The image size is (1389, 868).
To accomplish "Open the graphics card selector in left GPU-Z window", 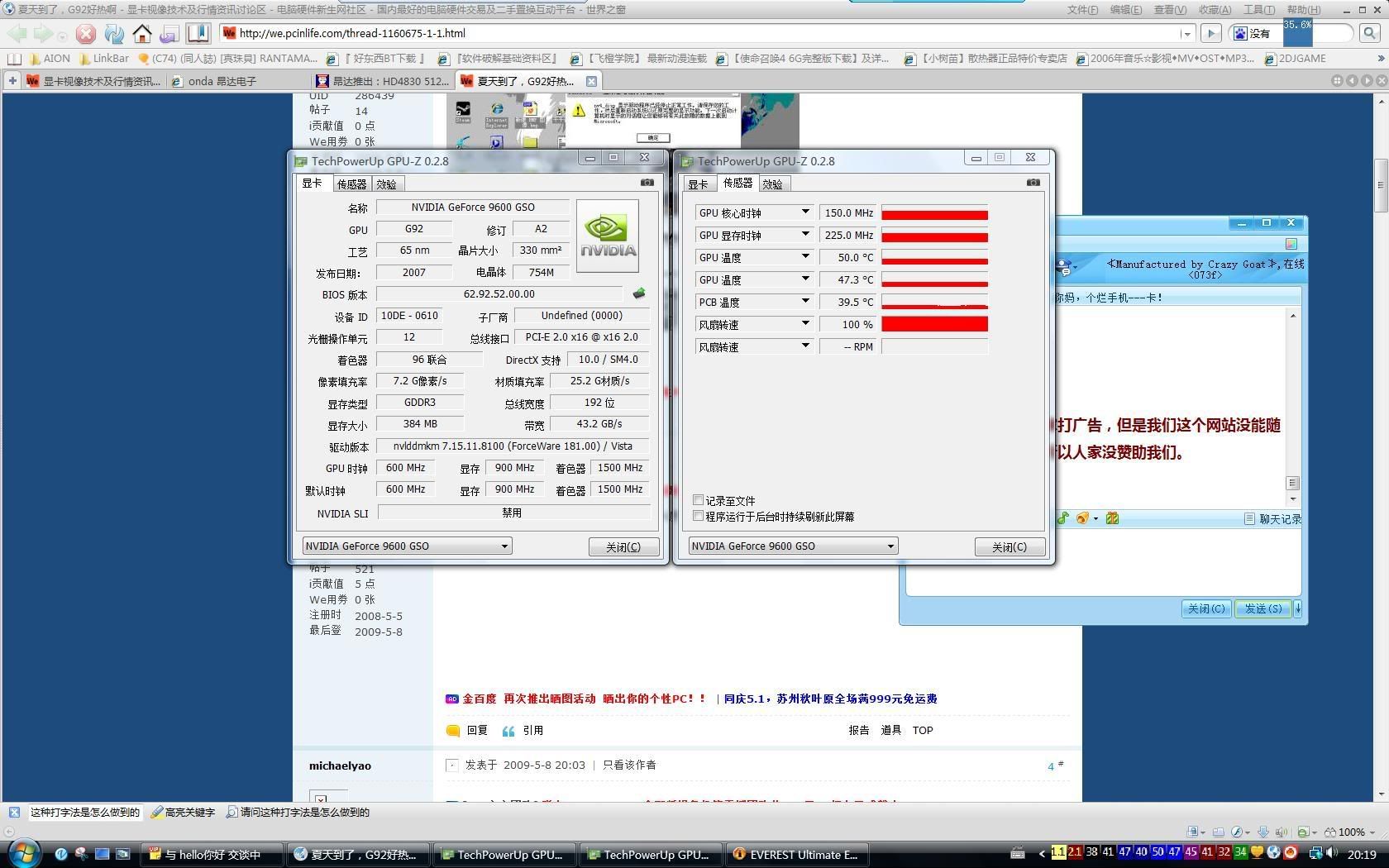I will (x=407, y=546).
